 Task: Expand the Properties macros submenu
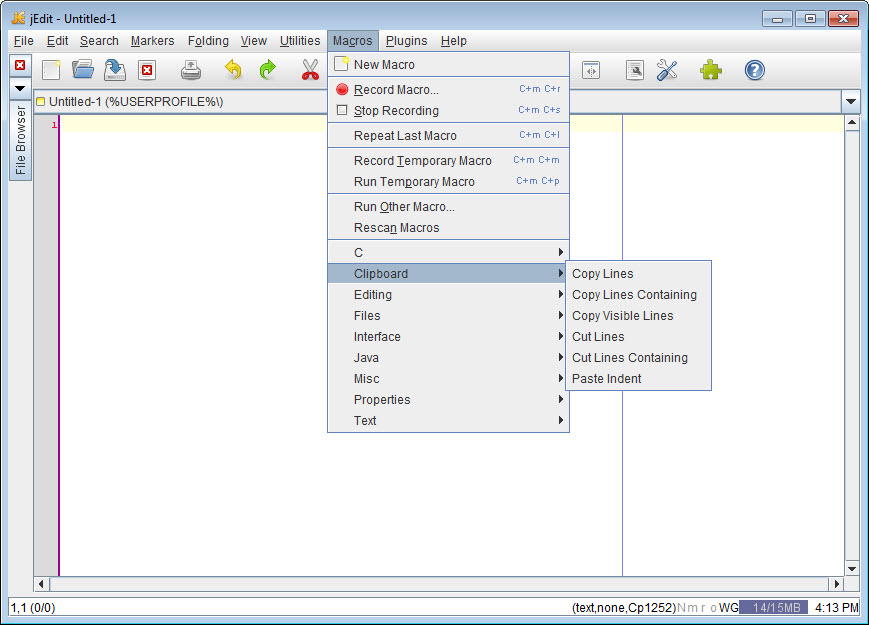click(448, 400)
